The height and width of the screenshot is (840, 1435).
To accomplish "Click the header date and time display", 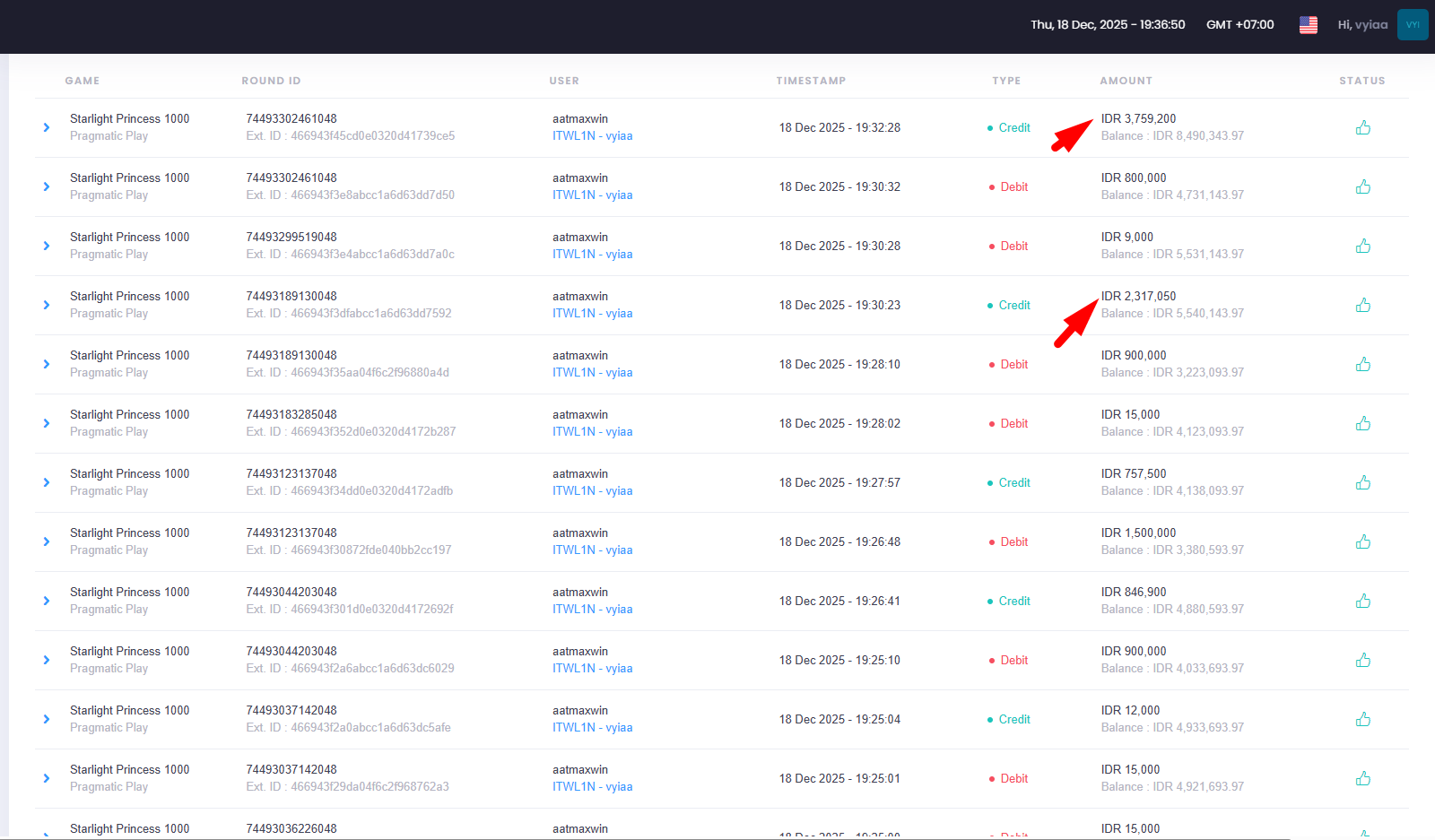I will [1108, 25].
